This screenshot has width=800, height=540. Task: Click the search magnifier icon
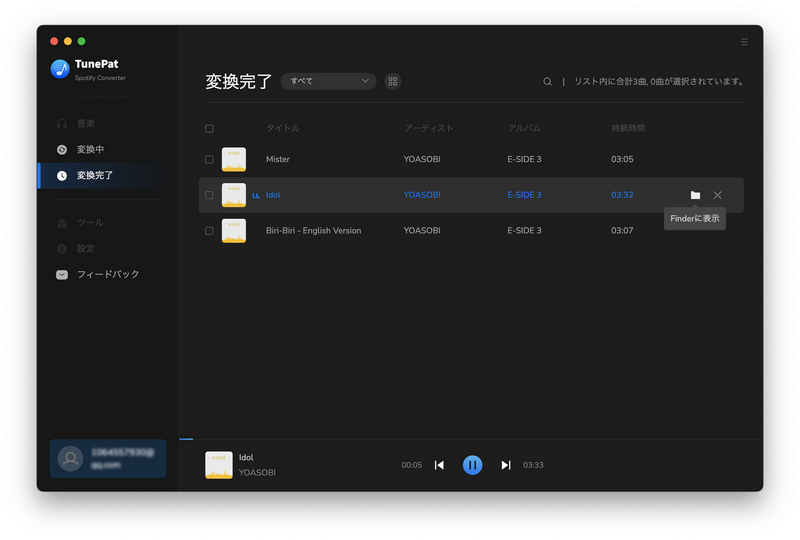click(x=547, y=82)
